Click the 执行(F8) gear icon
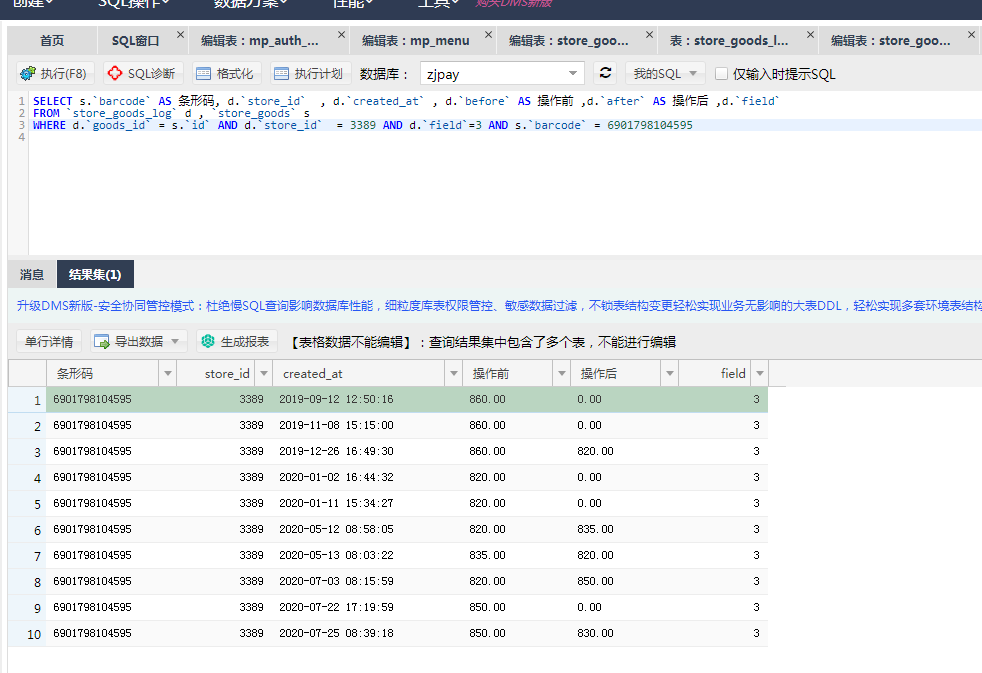This screenshot has height=673, width=982. click(28, 74)
